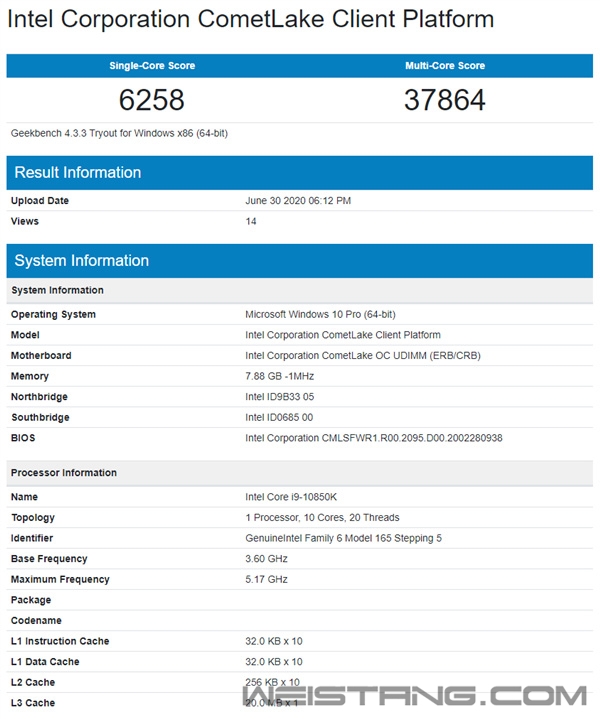Click the blue System Information section header
This screenshot has width=600, height=719.
coord(81,261)
